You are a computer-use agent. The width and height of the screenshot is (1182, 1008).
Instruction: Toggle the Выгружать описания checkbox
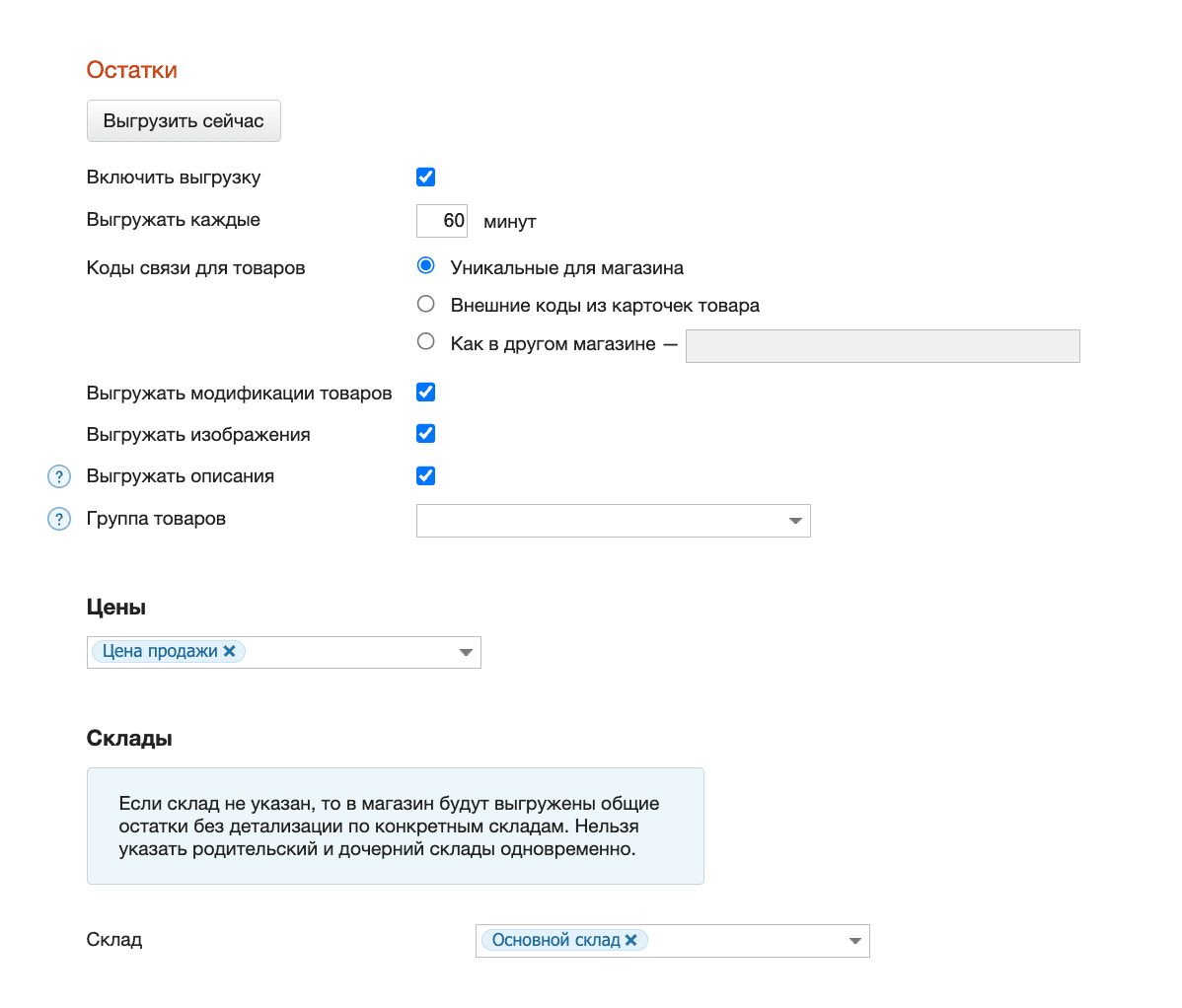click(426, 476)
